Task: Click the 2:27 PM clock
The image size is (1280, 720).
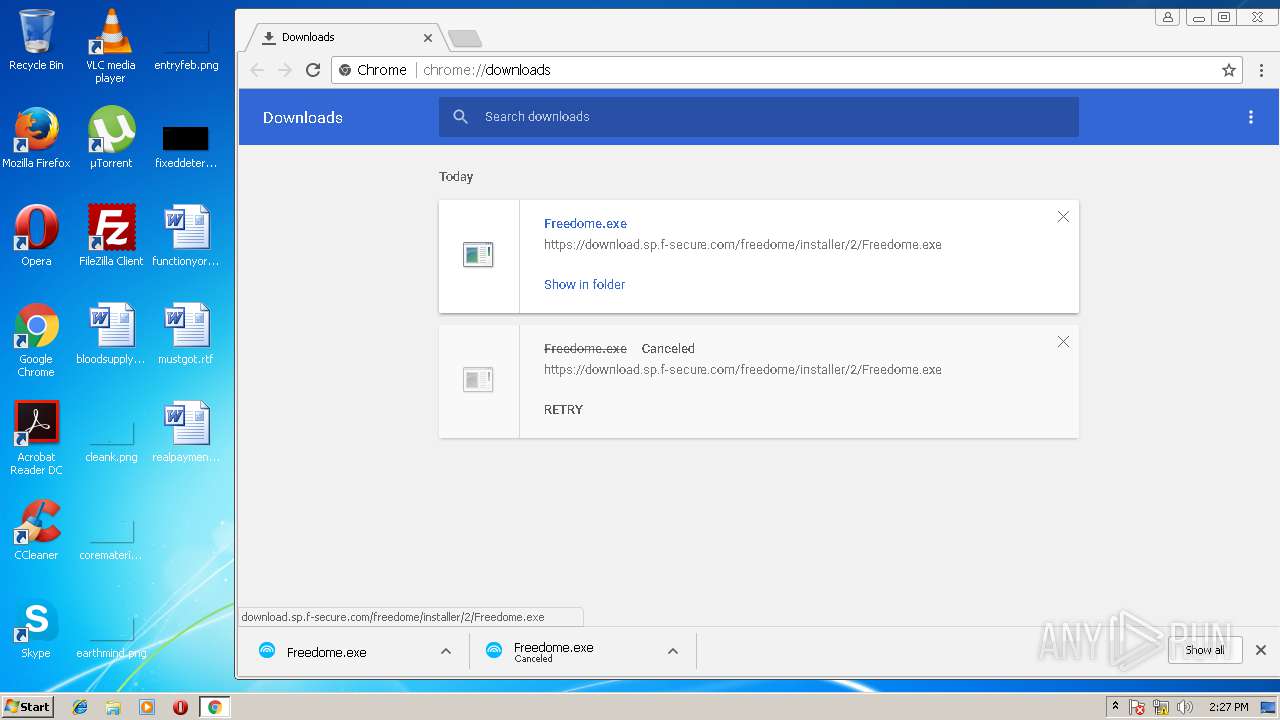Action: coord(1228,707)
